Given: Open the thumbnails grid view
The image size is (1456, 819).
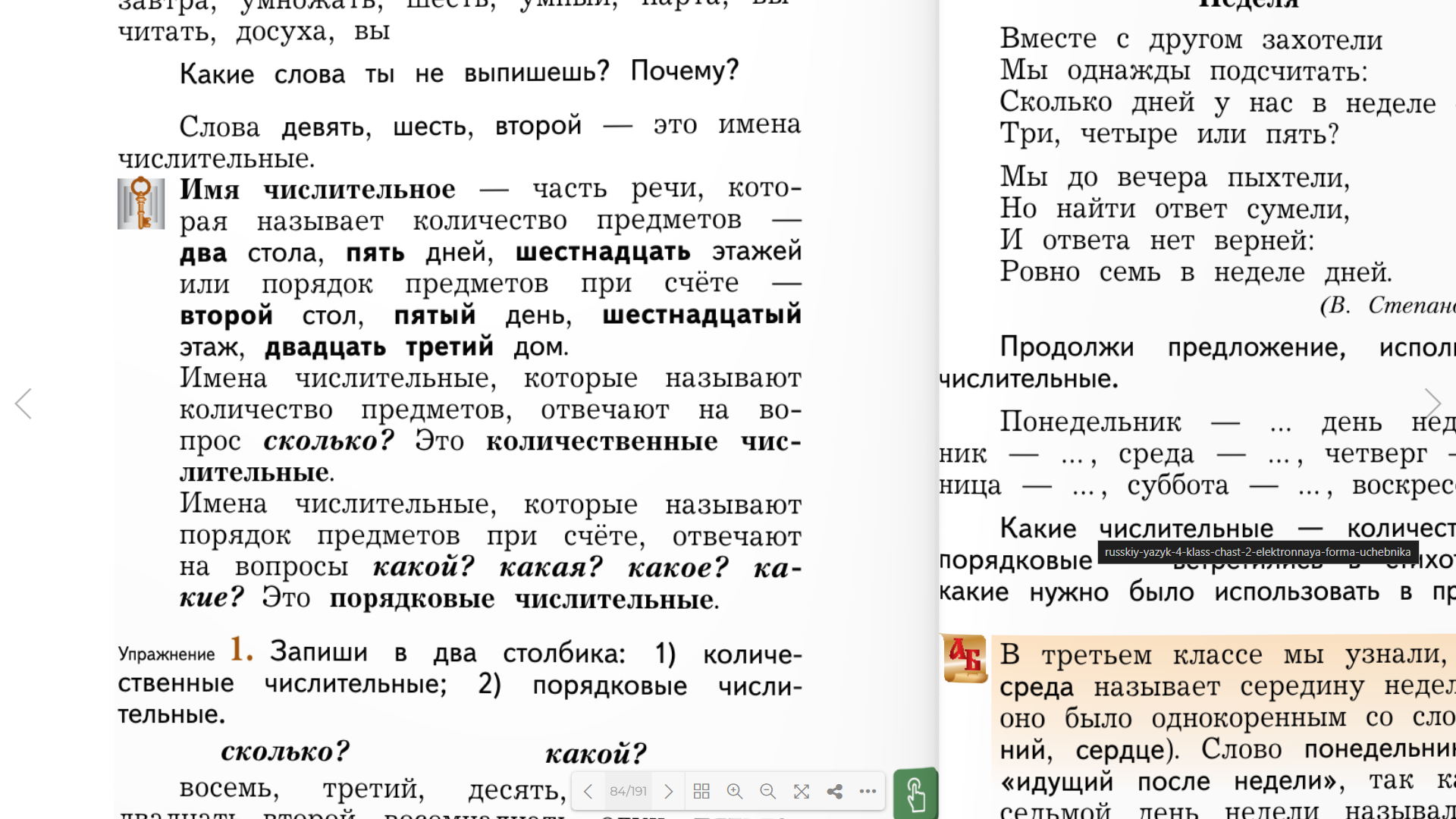Looking at the screenshot, I should [701, 792].
